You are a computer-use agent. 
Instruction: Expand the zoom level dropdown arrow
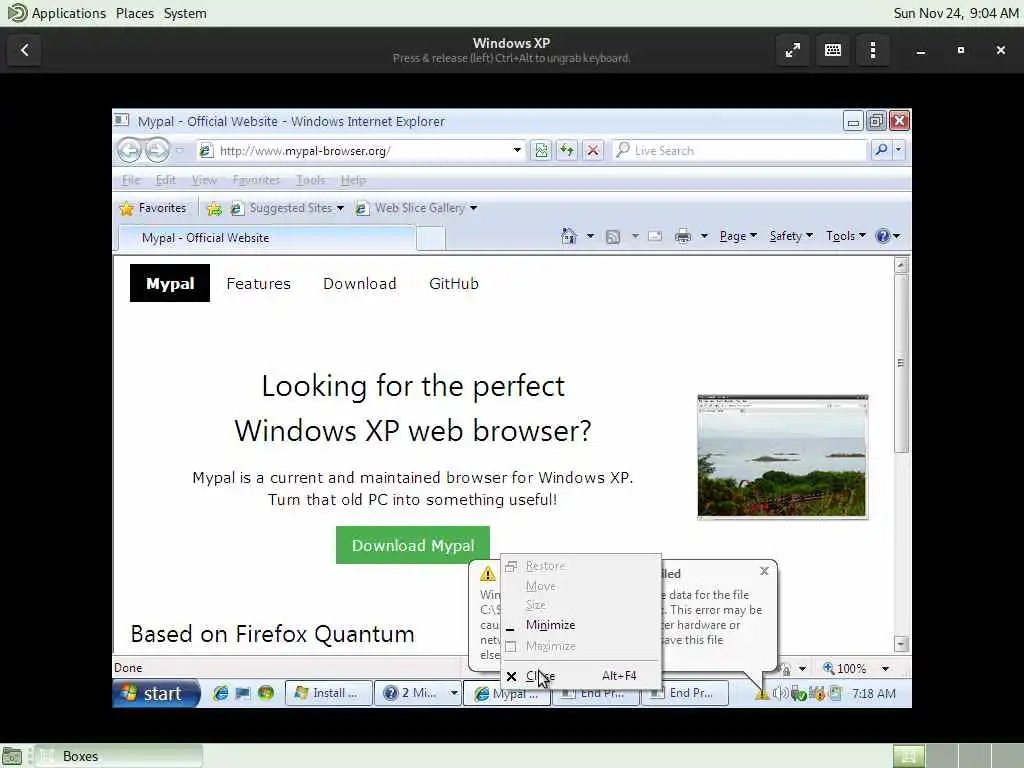[885, 668]
